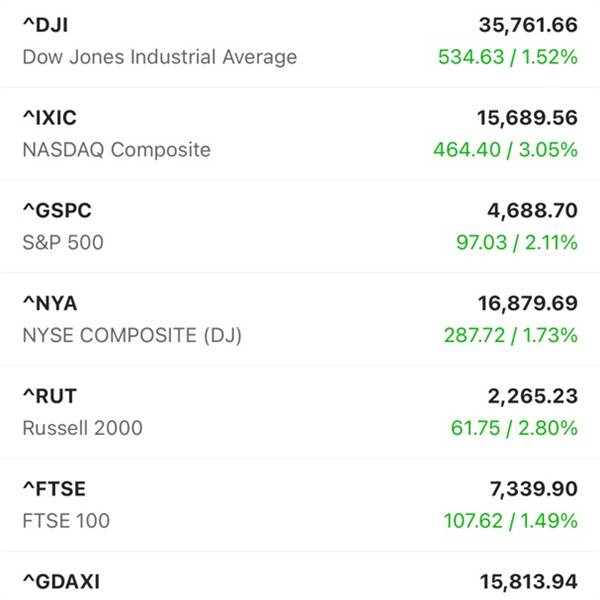Tap the 287.72 / 1.73% change value
This screenshot has height=600, width=600.
pyautogui.click(x=510, y=336)
